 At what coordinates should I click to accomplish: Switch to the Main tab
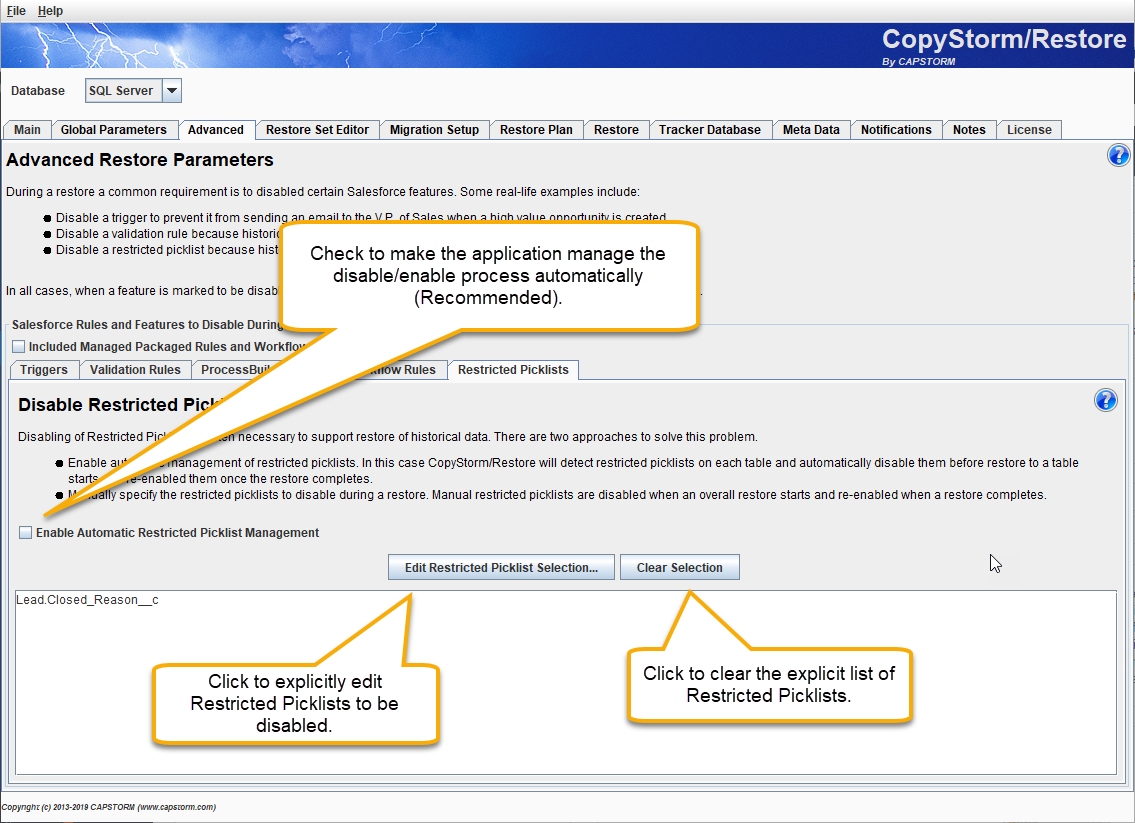point(28,130)
